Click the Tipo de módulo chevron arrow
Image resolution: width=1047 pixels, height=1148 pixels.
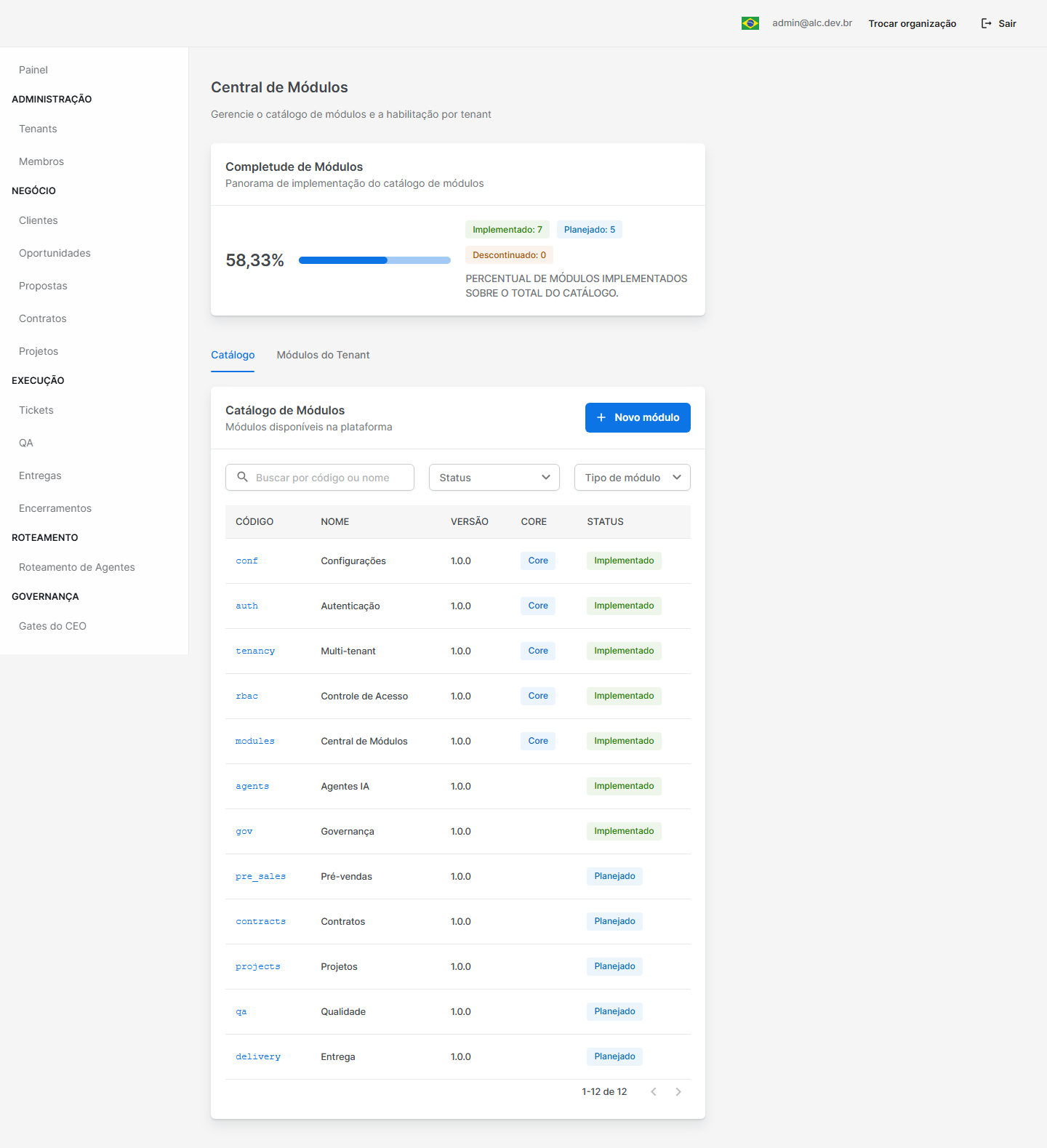[677, 478]
